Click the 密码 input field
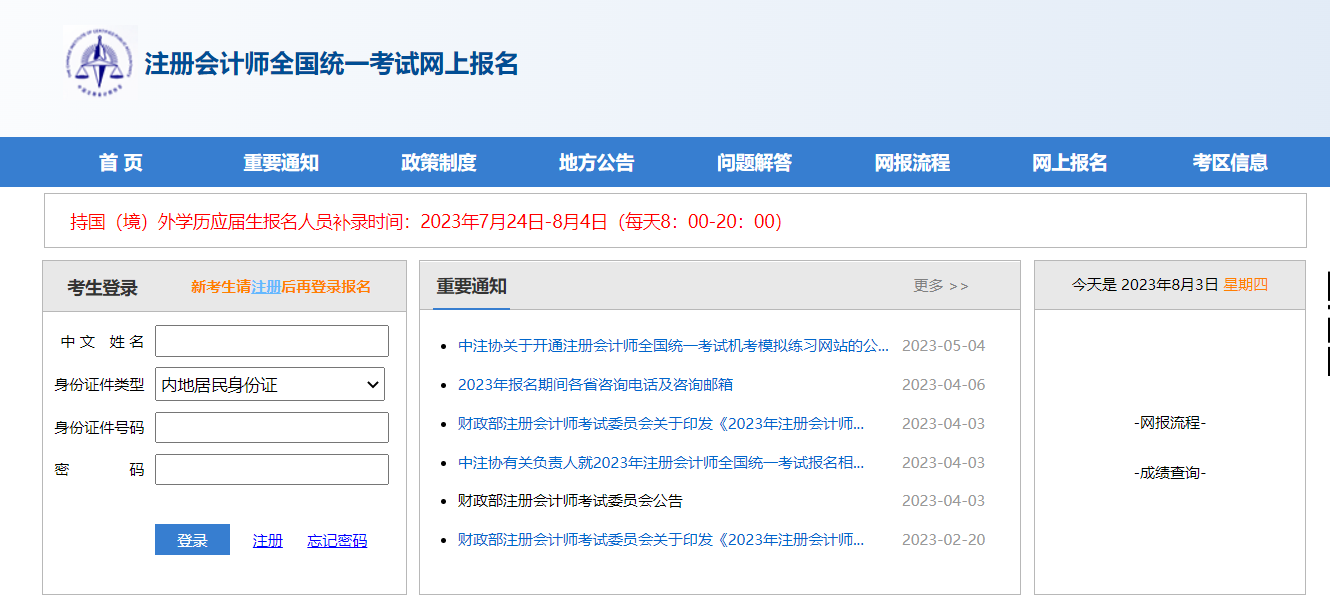Viewport: 1330px width, 607px height. [271, 470]
